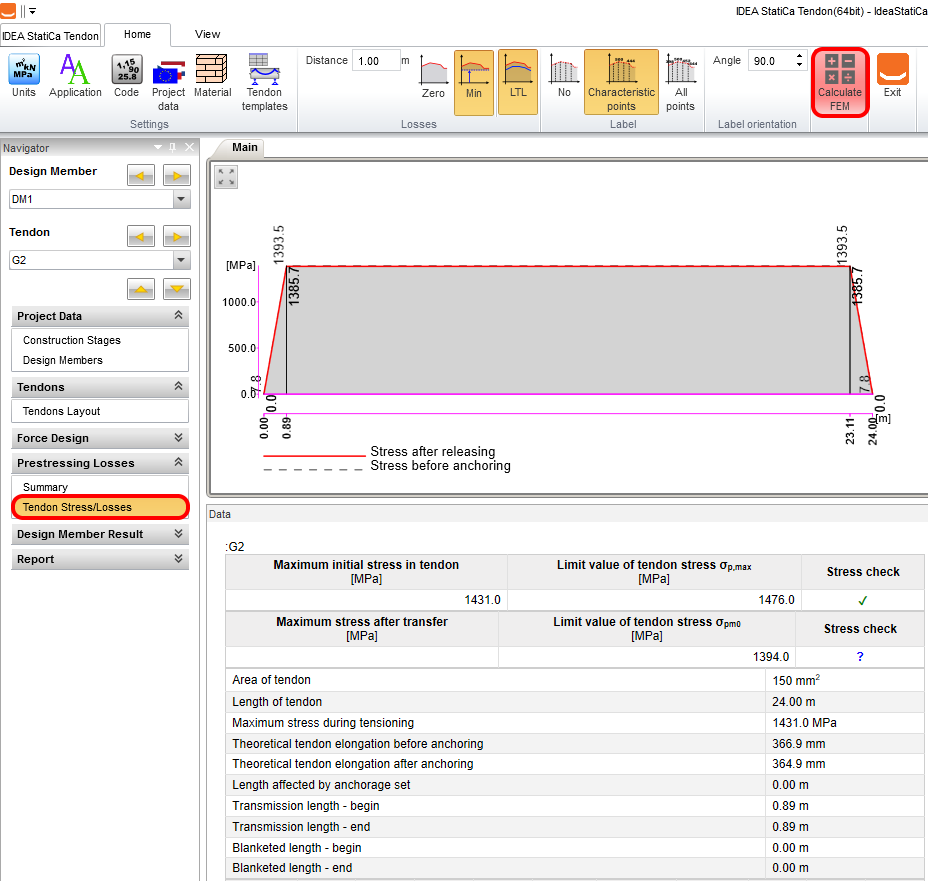Image resolution: width=928 pixels, height=881 pixels.
Task: Click the Distance input field
Action: click(377, 61)
